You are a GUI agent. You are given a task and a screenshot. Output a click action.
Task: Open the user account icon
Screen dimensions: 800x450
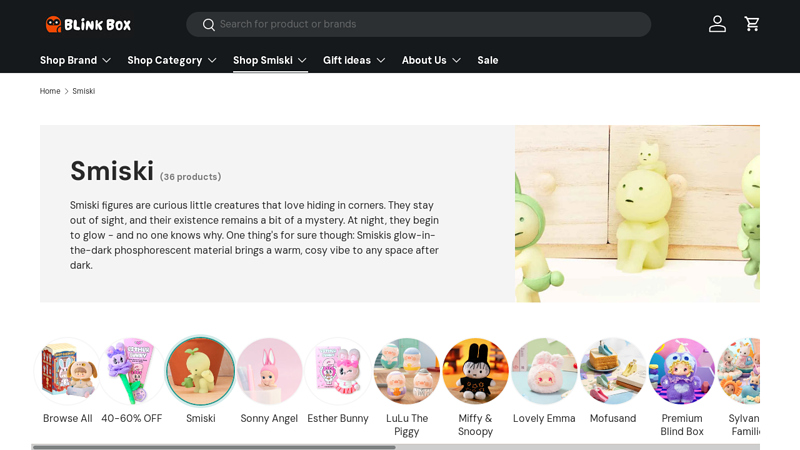[717, 24]
